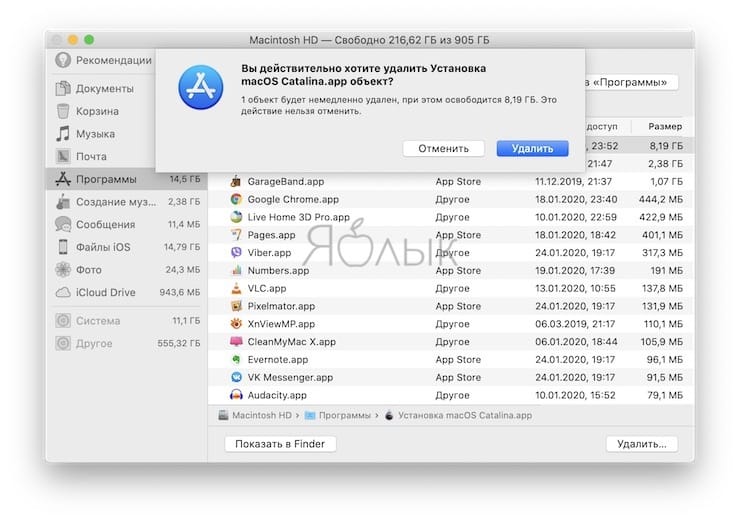740x522 pixels.
Task: Select the XnViewMP.app file name
Action: pos(281,324)
